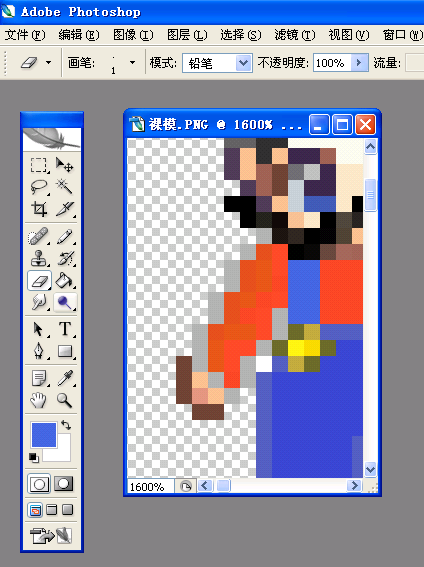Open the 模式 dropdown showing 铅笔

217,63
